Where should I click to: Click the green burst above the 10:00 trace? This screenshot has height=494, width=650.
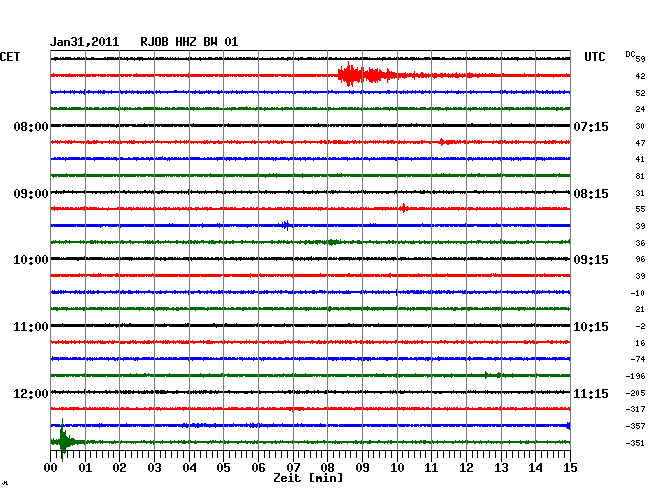click(333, 242)
